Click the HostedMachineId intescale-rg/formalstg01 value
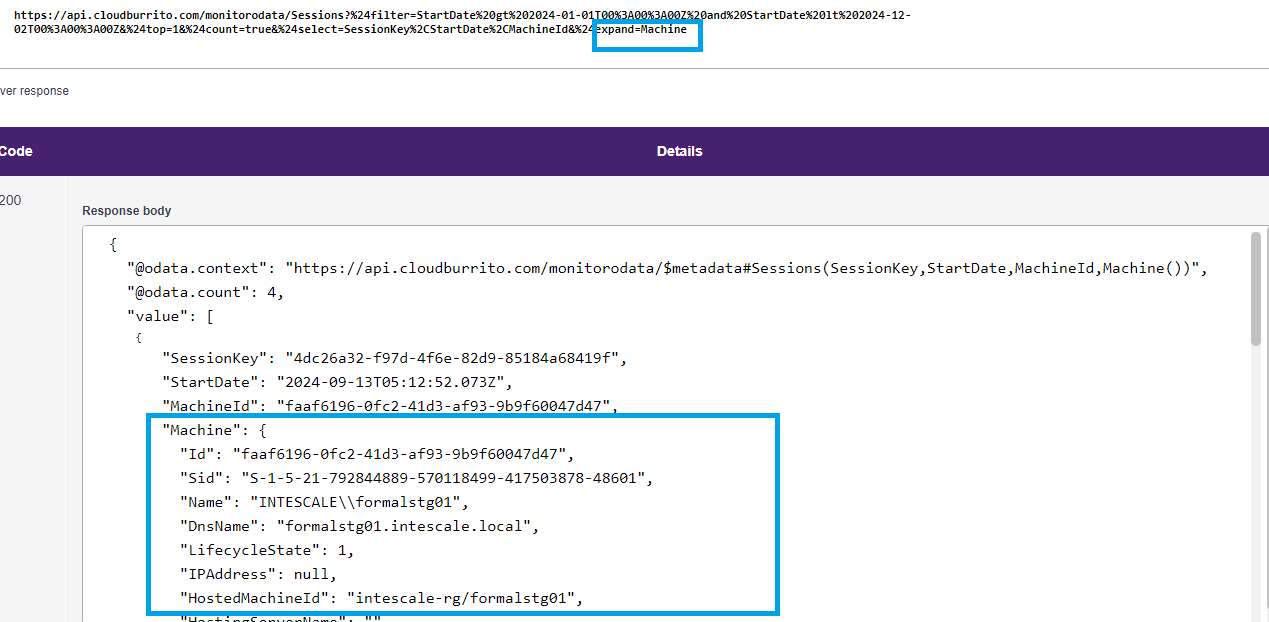Viewport: 1269px width, 622px height. coord(464,598)
